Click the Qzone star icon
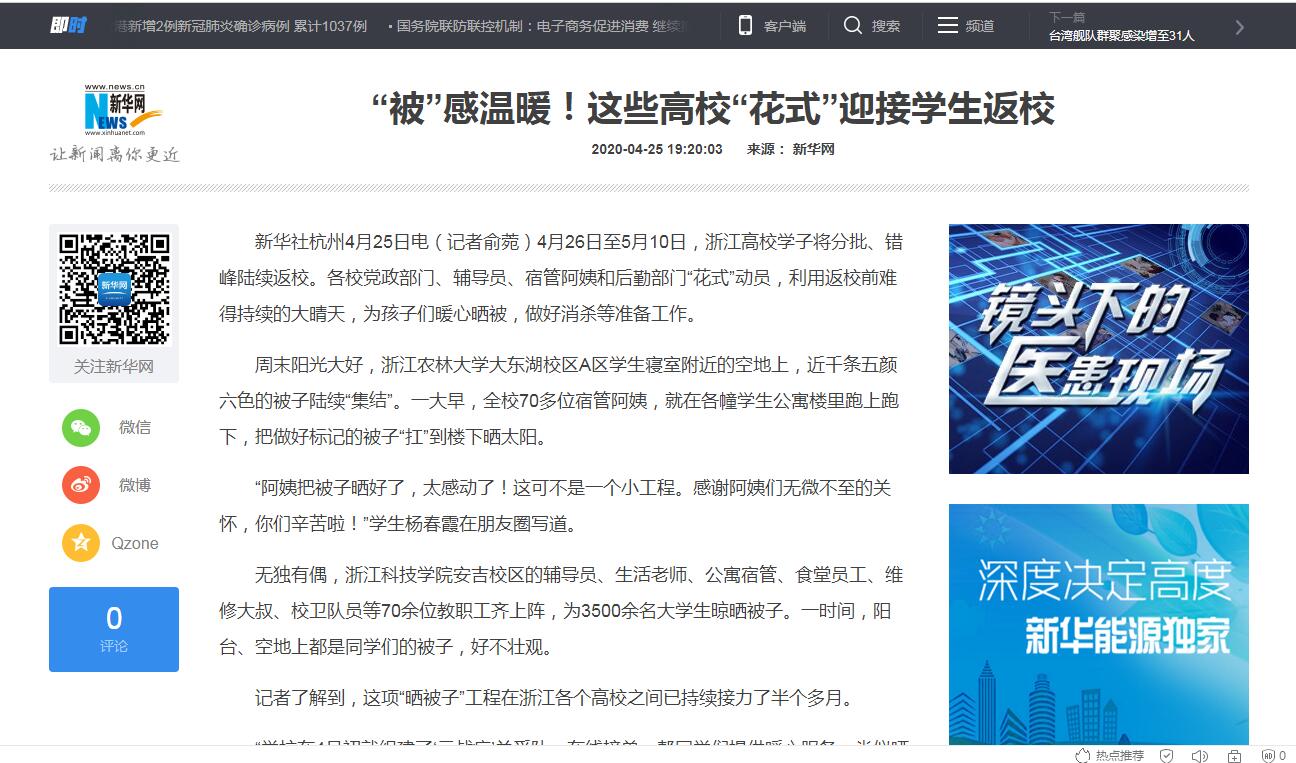The image size is (1296, 763). (81, 544)
